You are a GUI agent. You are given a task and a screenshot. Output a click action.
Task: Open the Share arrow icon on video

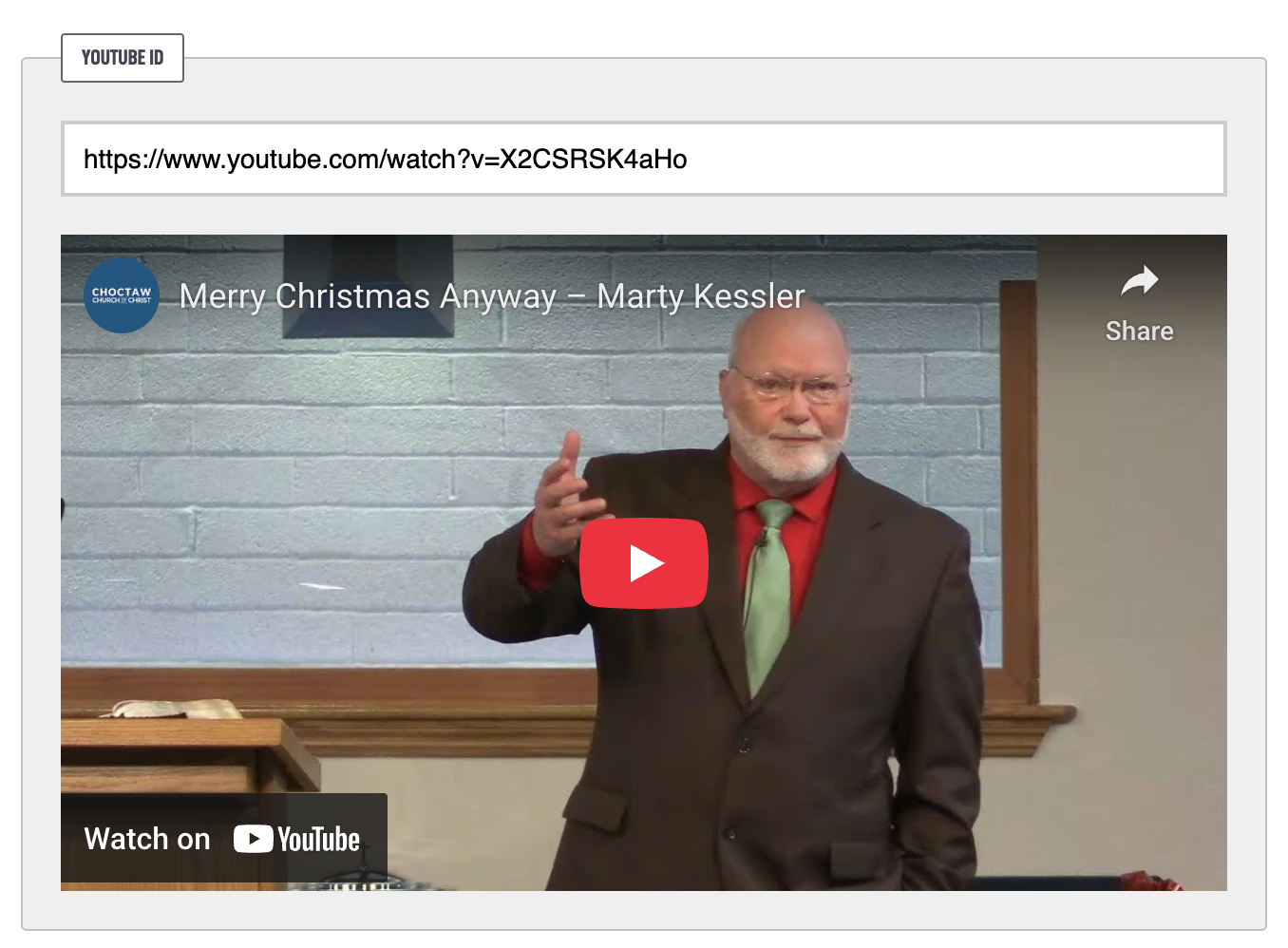click(1139, 280)
